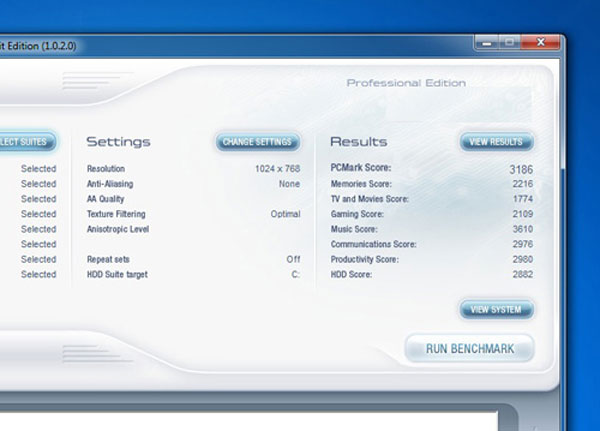Click the PCMark Score label

click(x=361, y=168)
